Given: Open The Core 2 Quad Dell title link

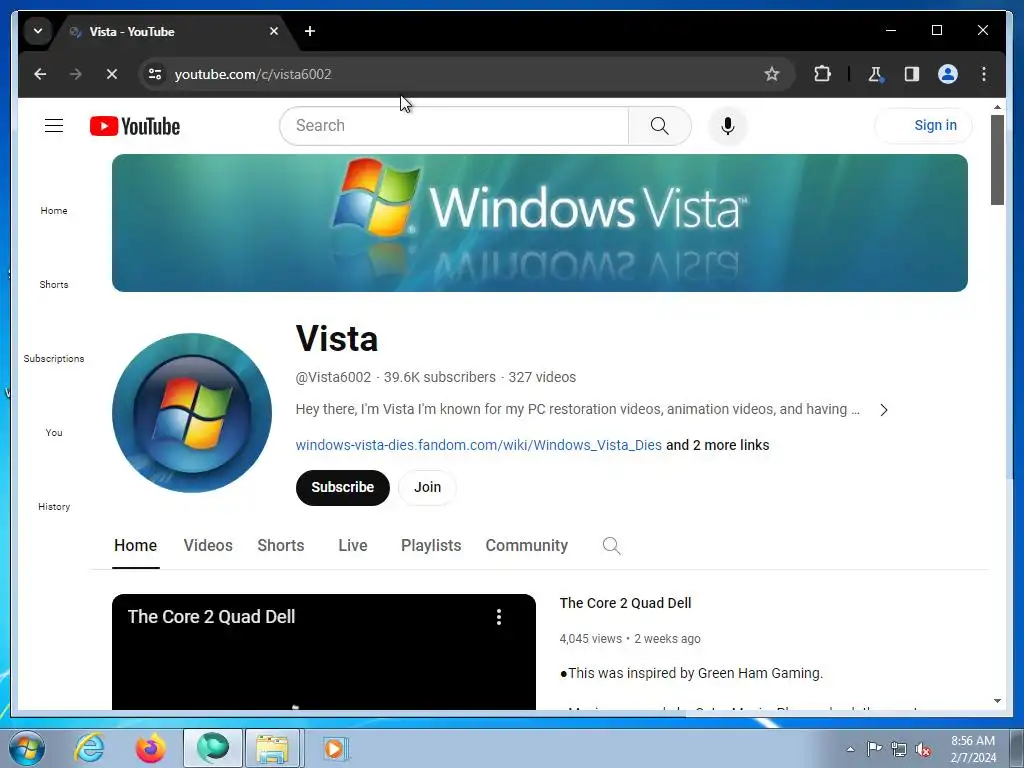Looking at the screenshot, I should pos(625,603).
